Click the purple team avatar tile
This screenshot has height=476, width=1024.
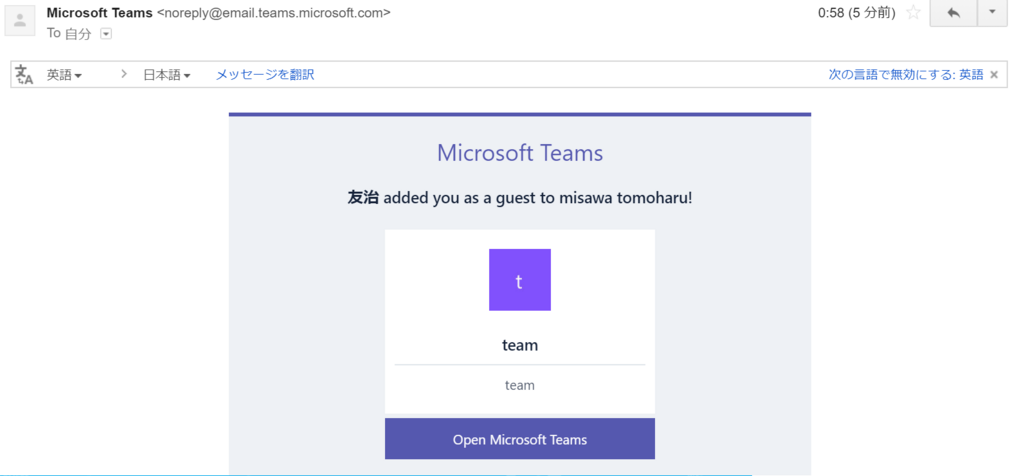pos(520,279)
